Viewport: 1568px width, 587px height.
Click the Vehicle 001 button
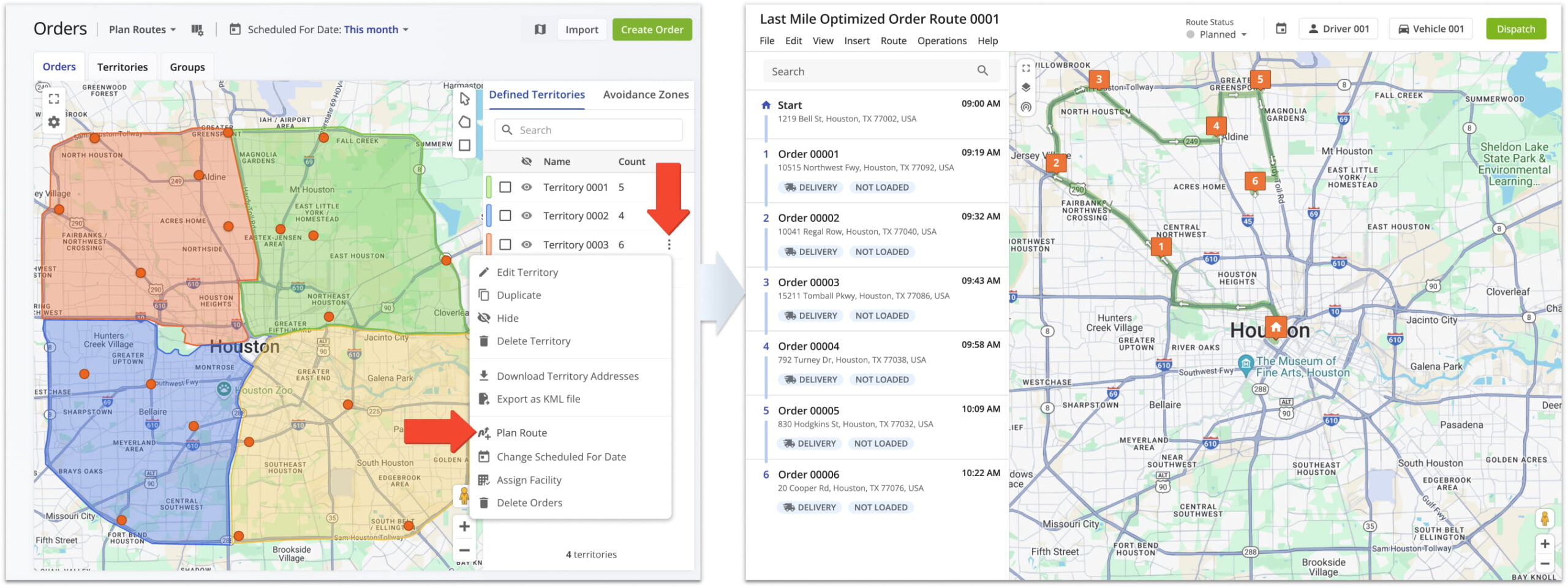tap(1430, 29)
